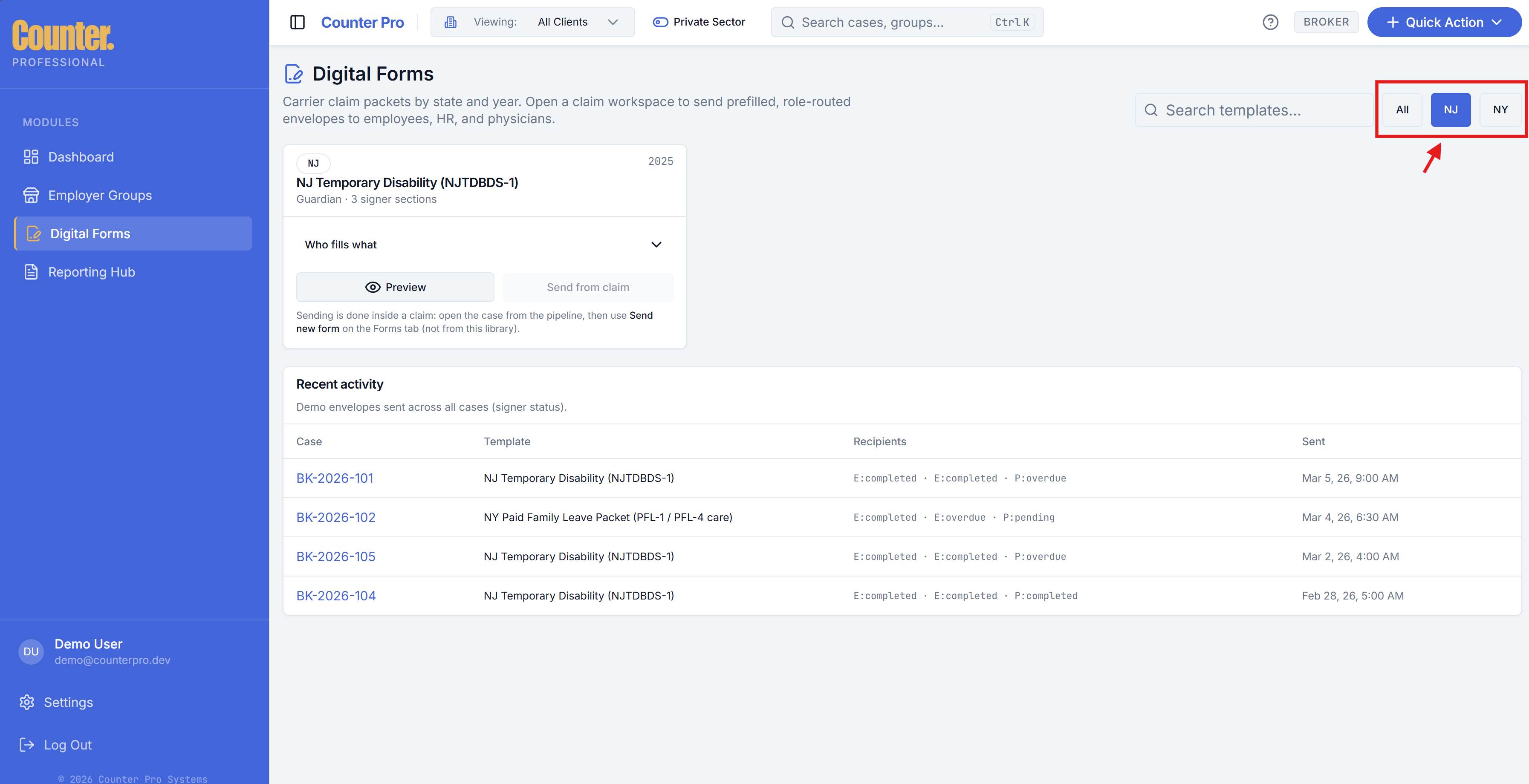Open the Dashboard module icon
This screenshot has width=1529, height=784.
pyautogui.click(x=31, y=157)
